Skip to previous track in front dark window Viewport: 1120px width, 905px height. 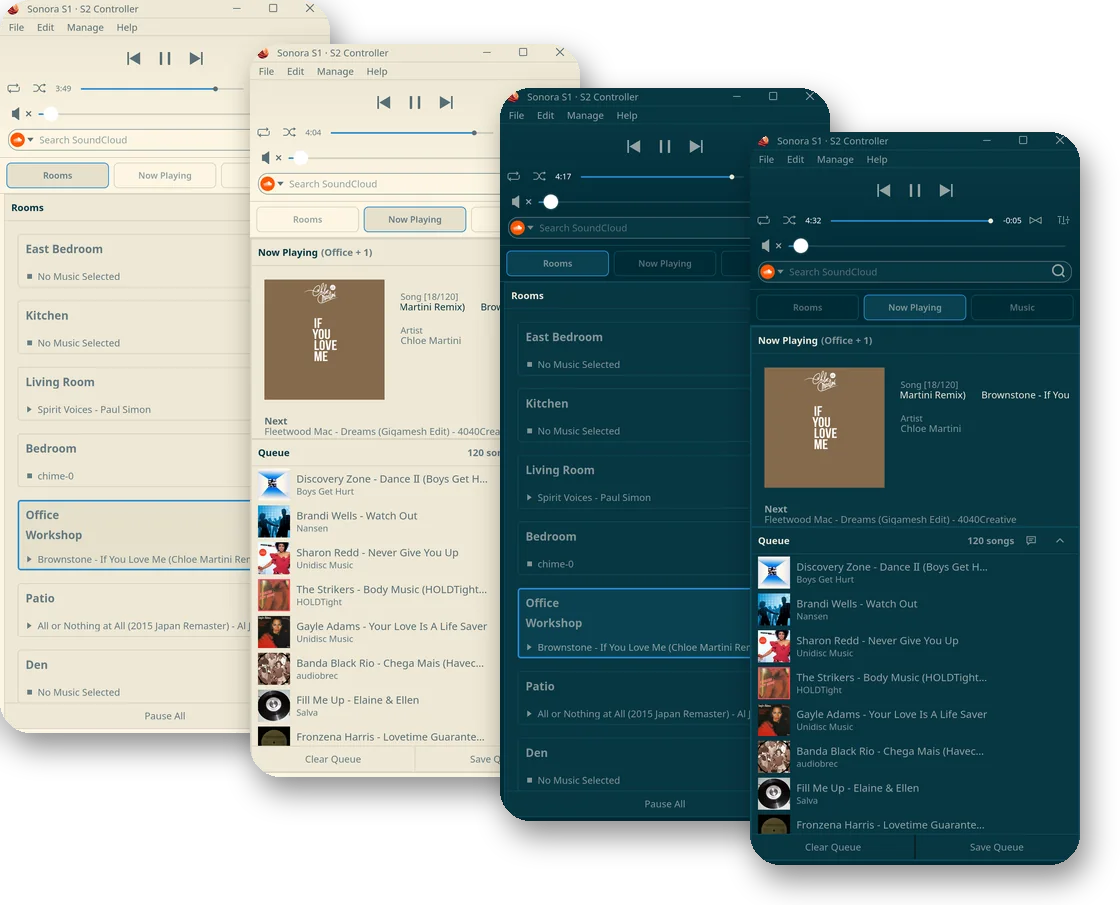point(884,191)
